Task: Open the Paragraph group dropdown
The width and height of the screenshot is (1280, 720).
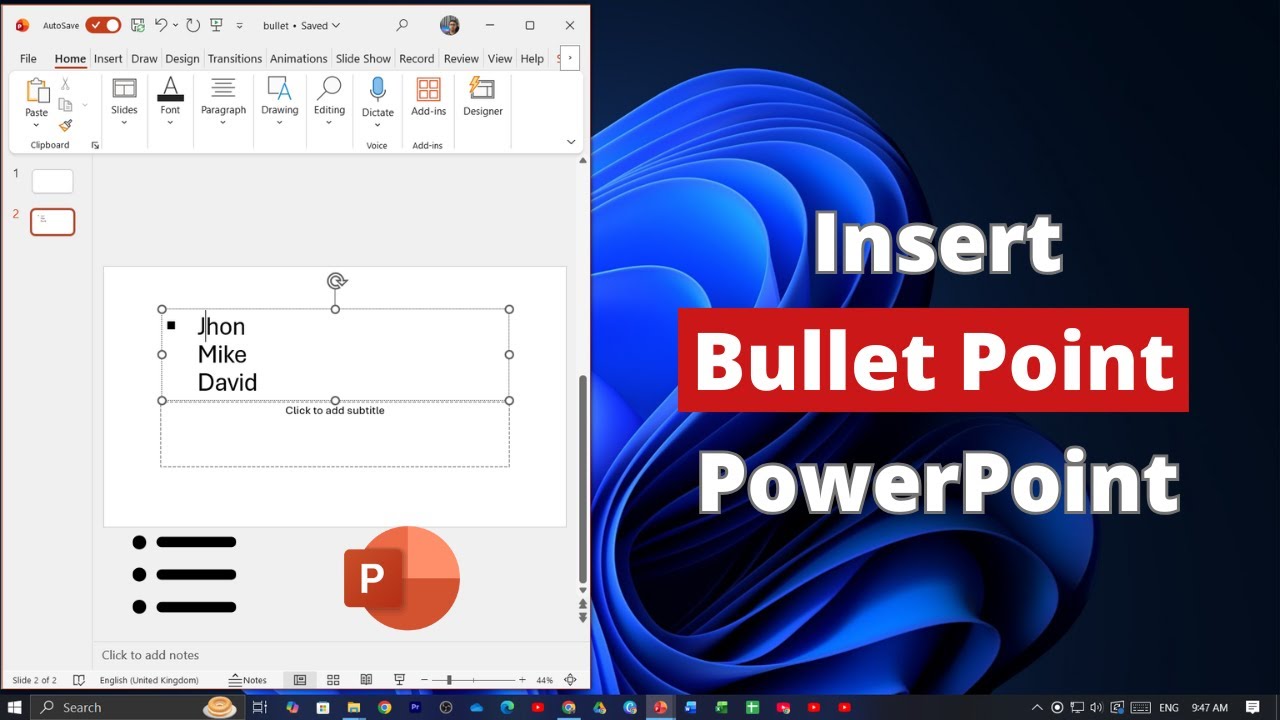Action: [223, 101]
